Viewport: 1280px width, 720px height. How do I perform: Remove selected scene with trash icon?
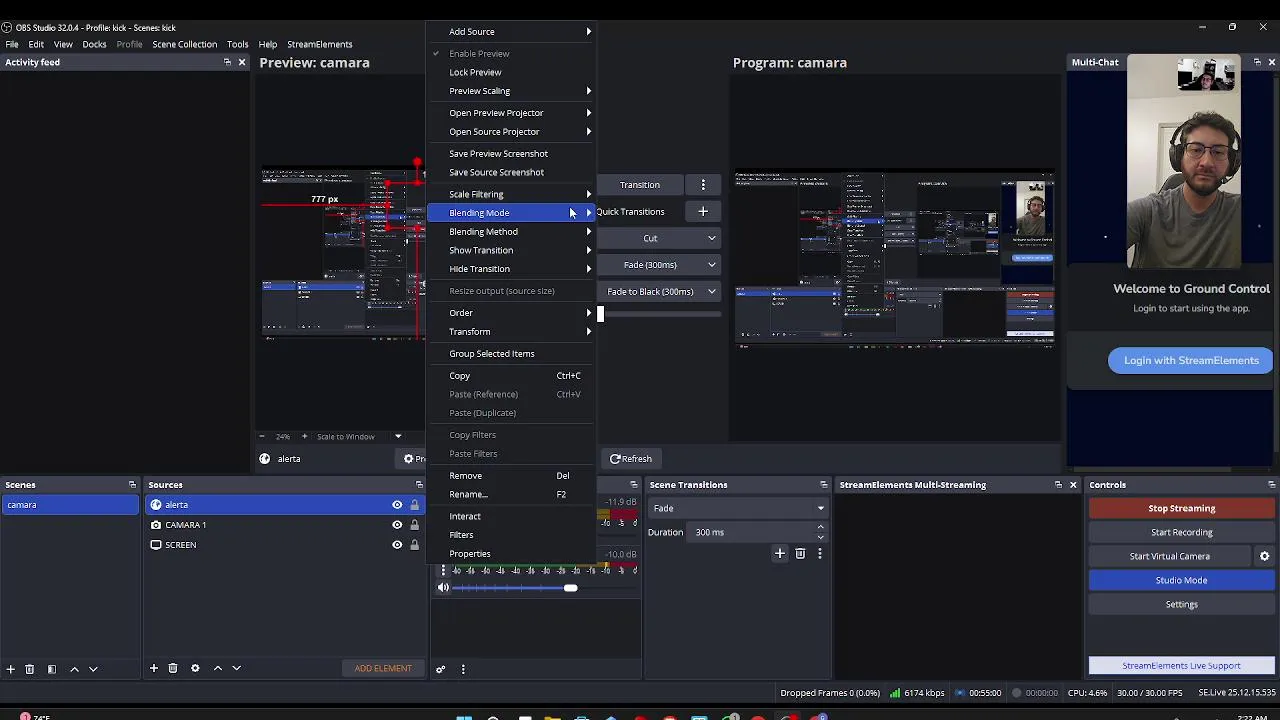click(x=29, y=668)
